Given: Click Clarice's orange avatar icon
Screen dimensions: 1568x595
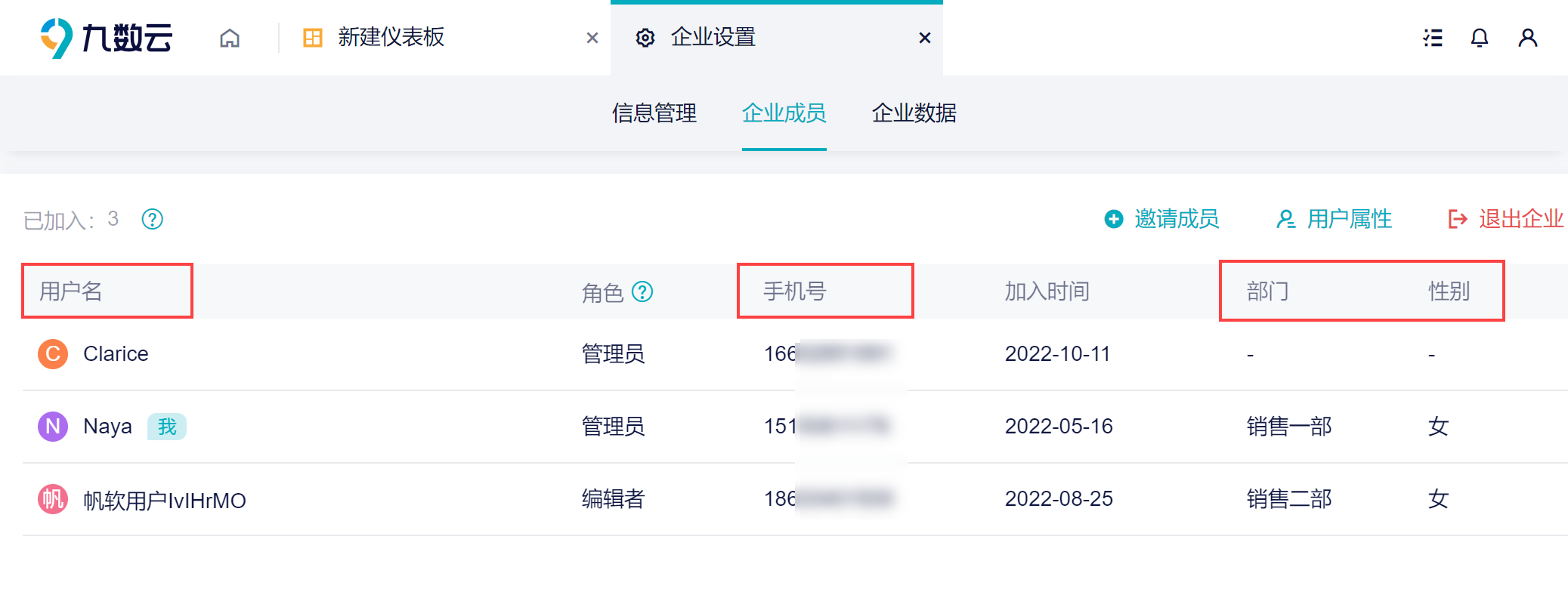Looking at the screenshot, I should (53, 353).
